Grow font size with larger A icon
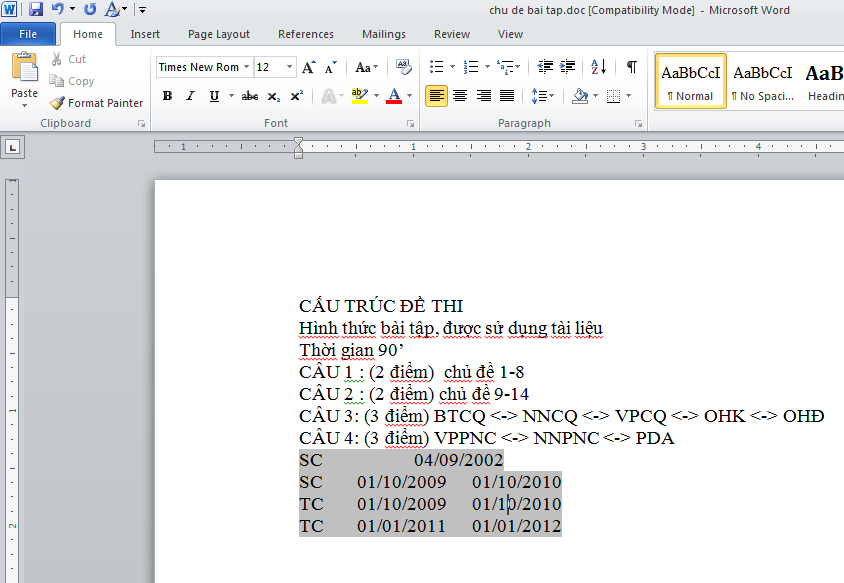 (x=308, y=67)
